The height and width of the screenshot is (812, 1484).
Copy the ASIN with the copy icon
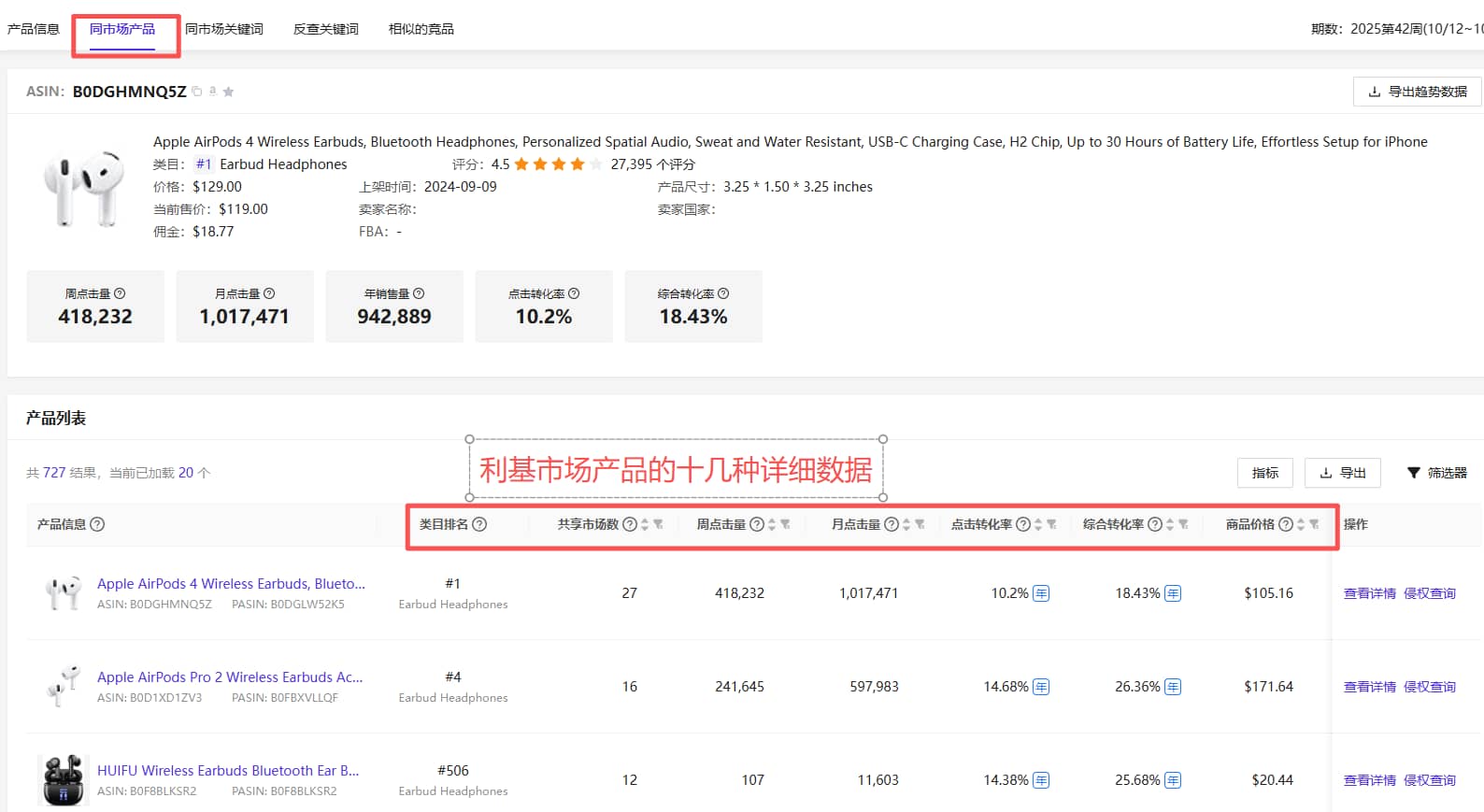(197, 92)
